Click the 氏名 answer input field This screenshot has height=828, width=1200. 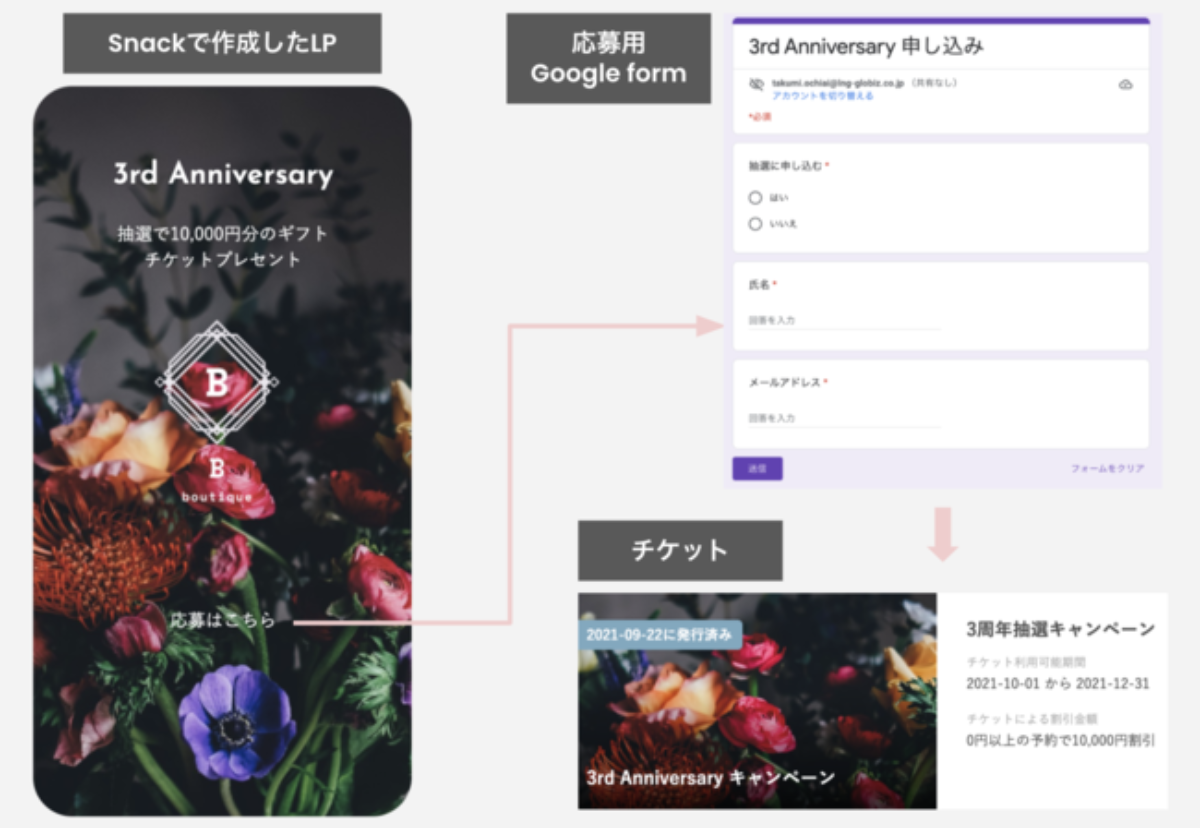(843, 321)
